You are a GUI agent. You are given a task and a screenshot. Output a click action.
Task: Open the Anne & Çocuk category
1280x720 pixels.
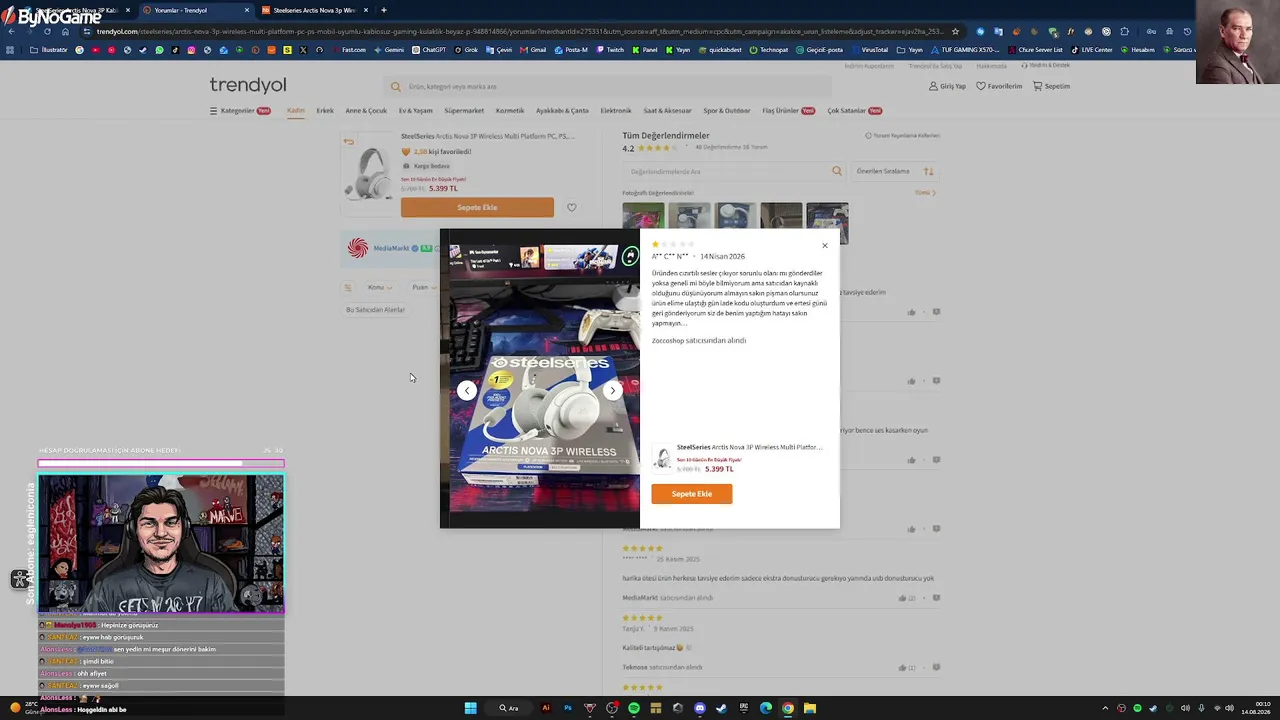(366, 111)
